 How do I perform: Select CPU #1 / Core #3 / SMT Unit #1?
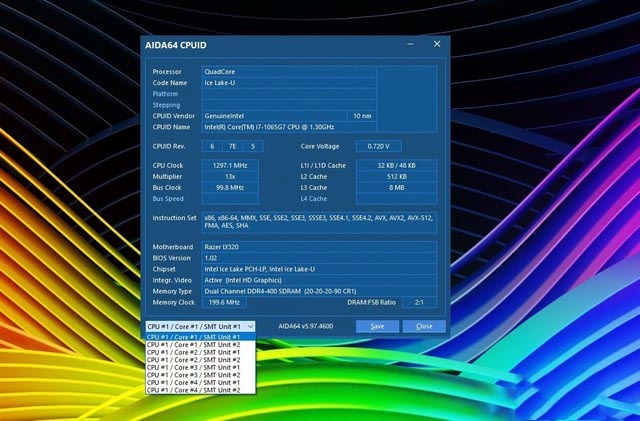coord(200,368)
